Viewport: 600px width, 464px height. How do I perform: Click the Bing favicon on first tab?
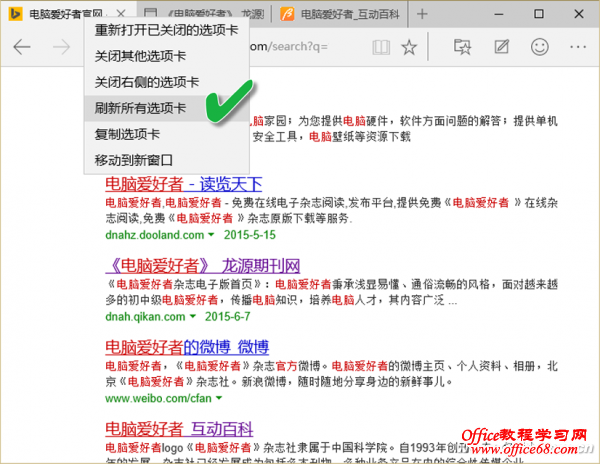coord(15,14)
